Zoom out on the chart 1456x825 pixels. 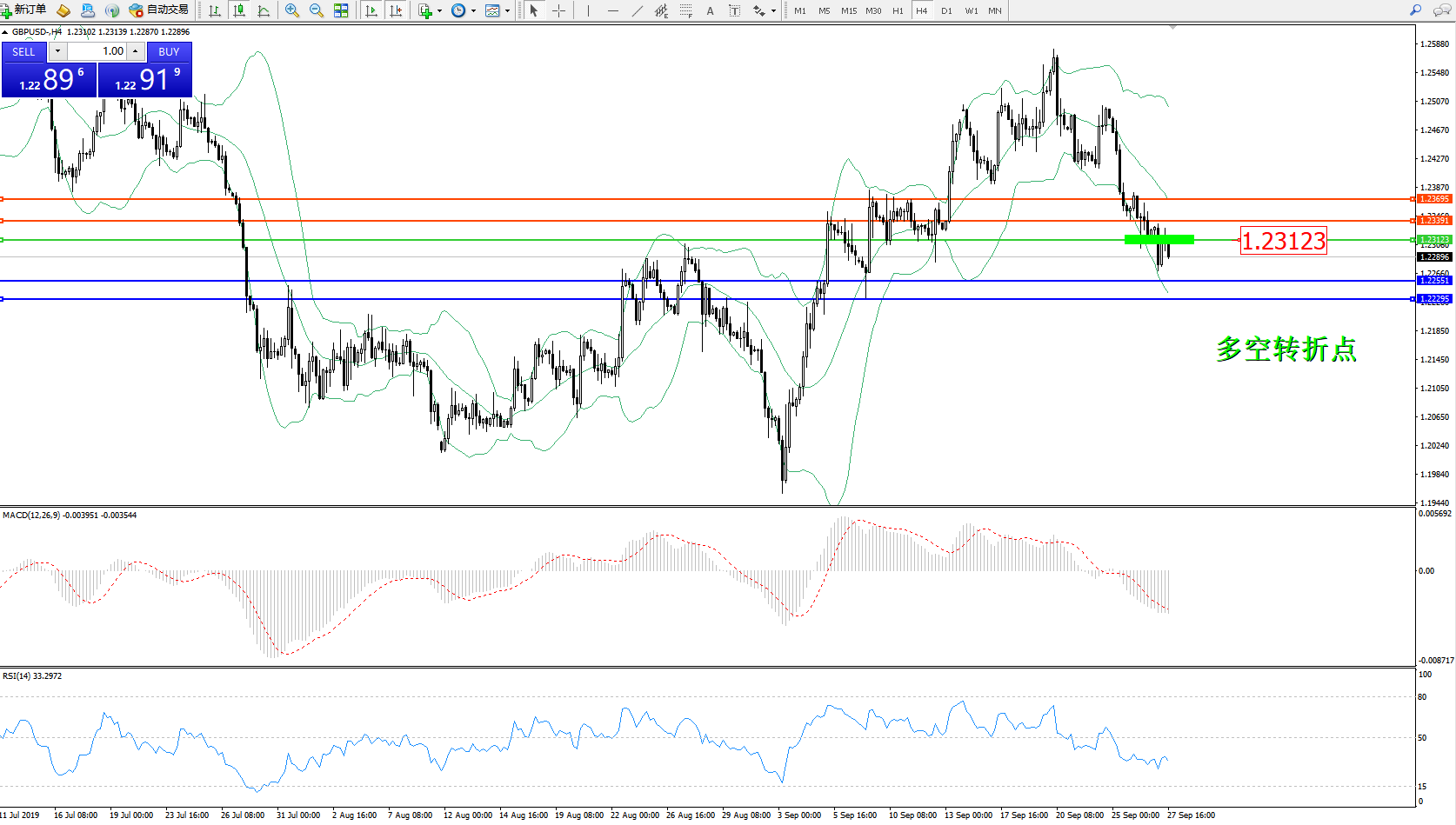coord(317,10)
